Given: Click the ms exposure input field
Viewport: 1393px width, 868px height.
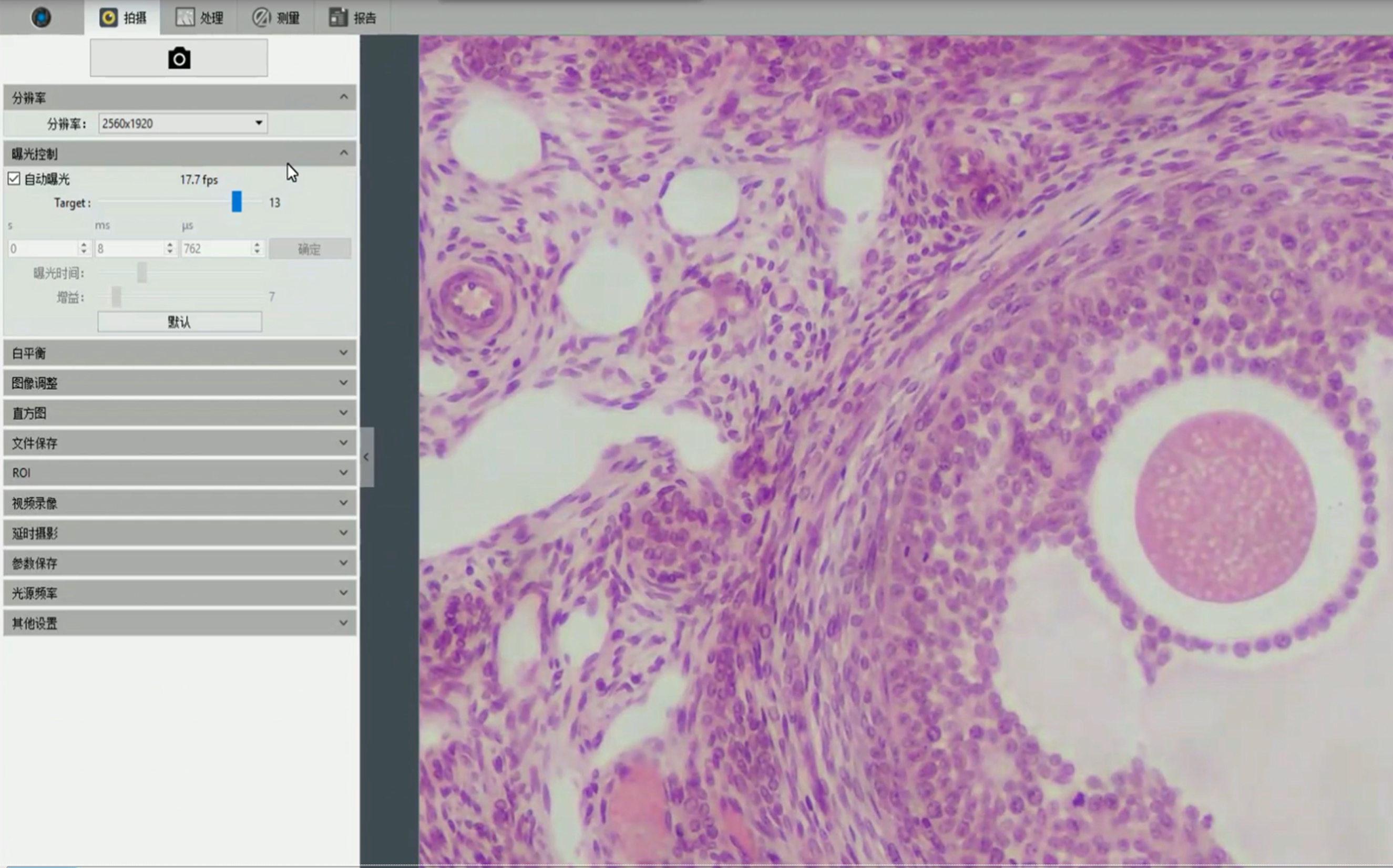Looking at the screenshot, I should tap(130, 249).
